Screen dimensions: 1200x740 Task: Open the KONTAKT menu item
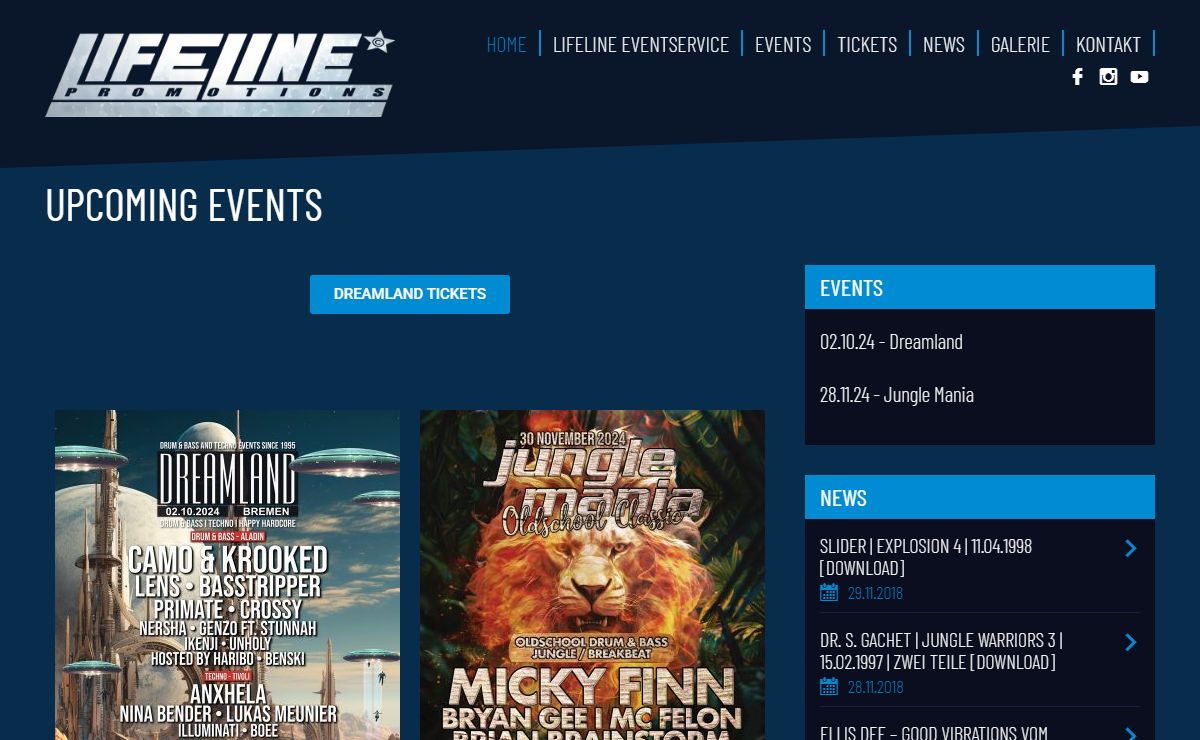pyautogui.click(x=1108, y=44)
